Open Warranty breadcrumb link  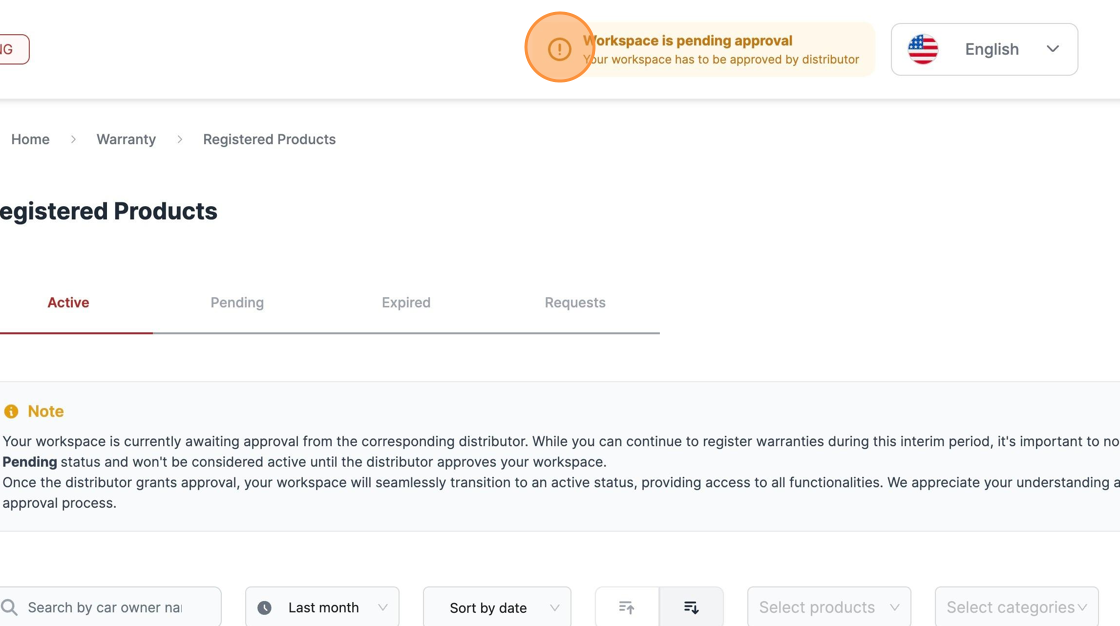(x=126, y=139)
